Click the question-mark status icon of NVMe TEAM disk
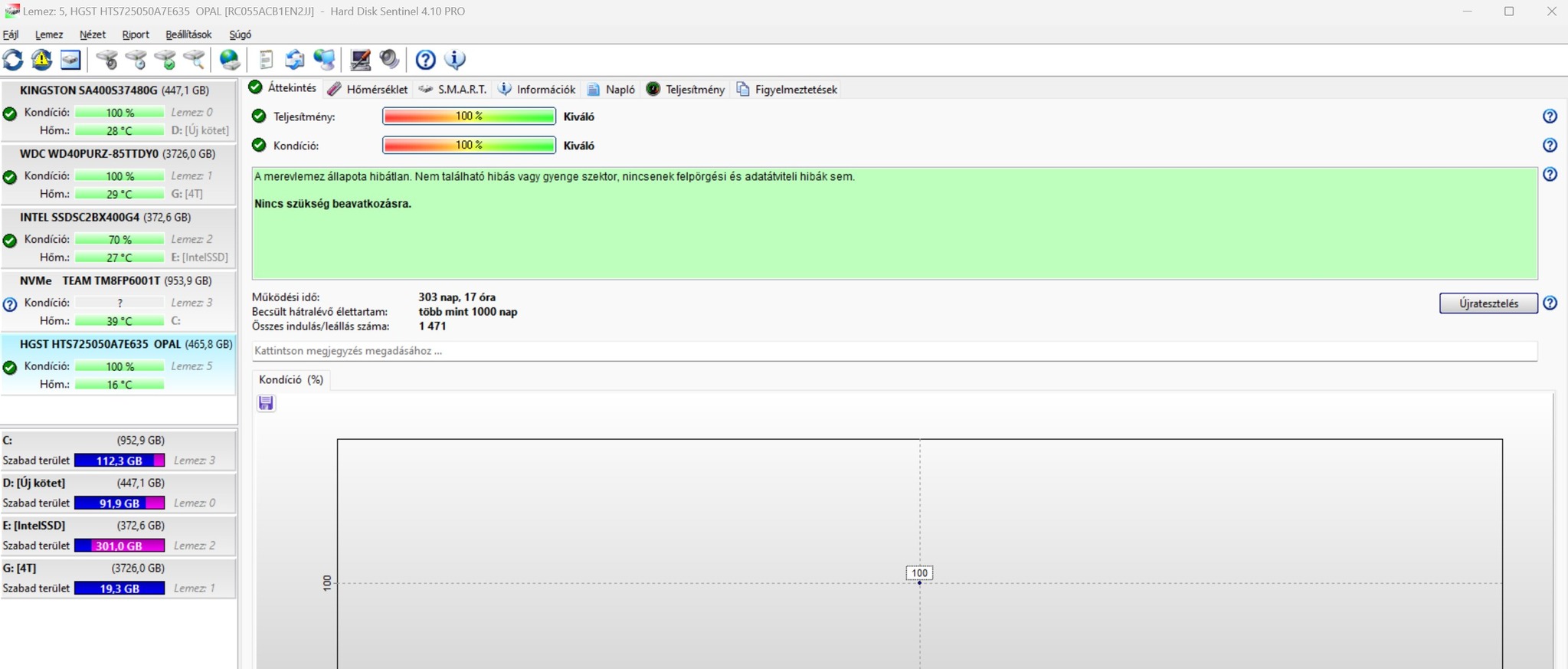Image resolution: width=1568 pixels, height=669 pixels. 10,304
